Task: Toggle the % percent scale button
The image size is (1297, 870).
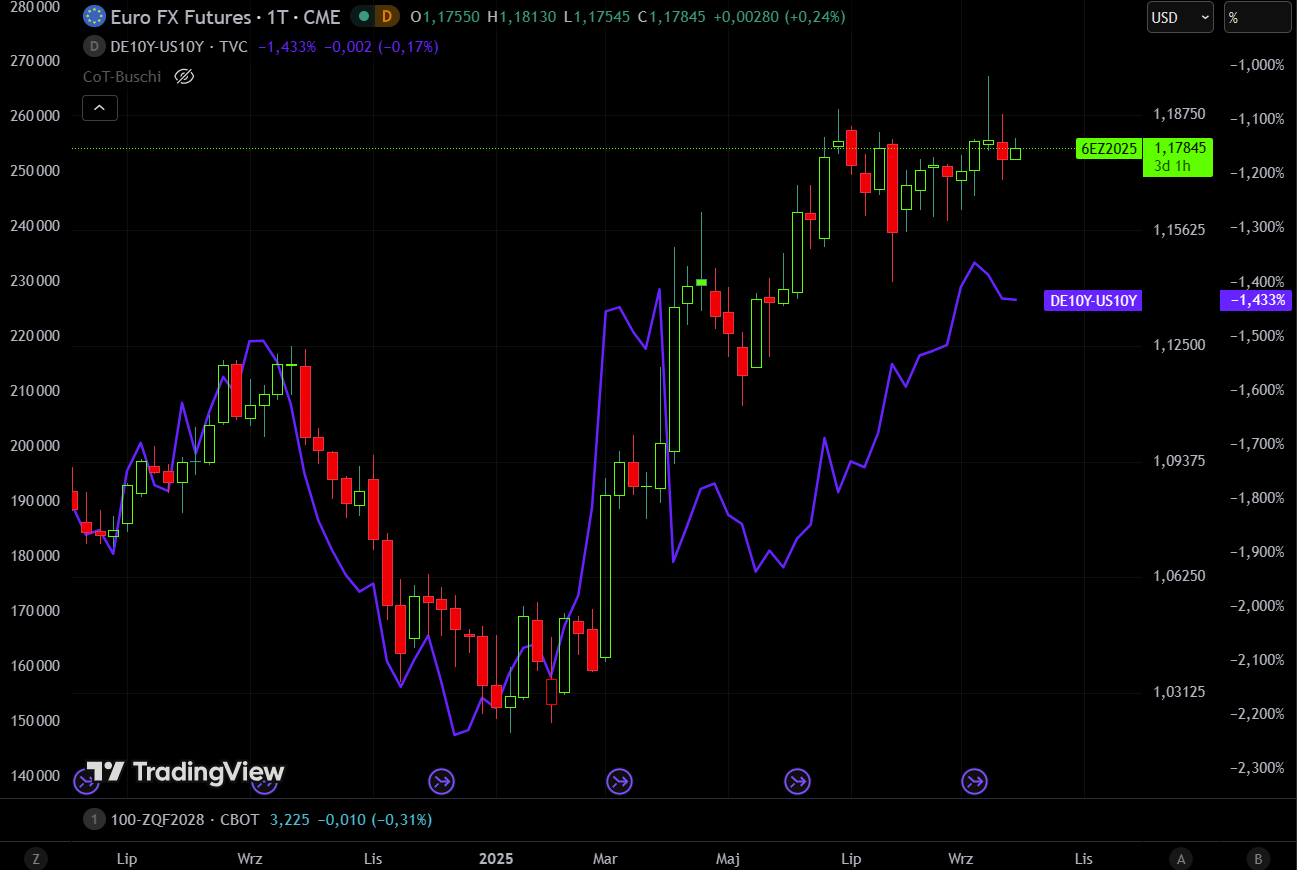Action: tap(1258, 17)
